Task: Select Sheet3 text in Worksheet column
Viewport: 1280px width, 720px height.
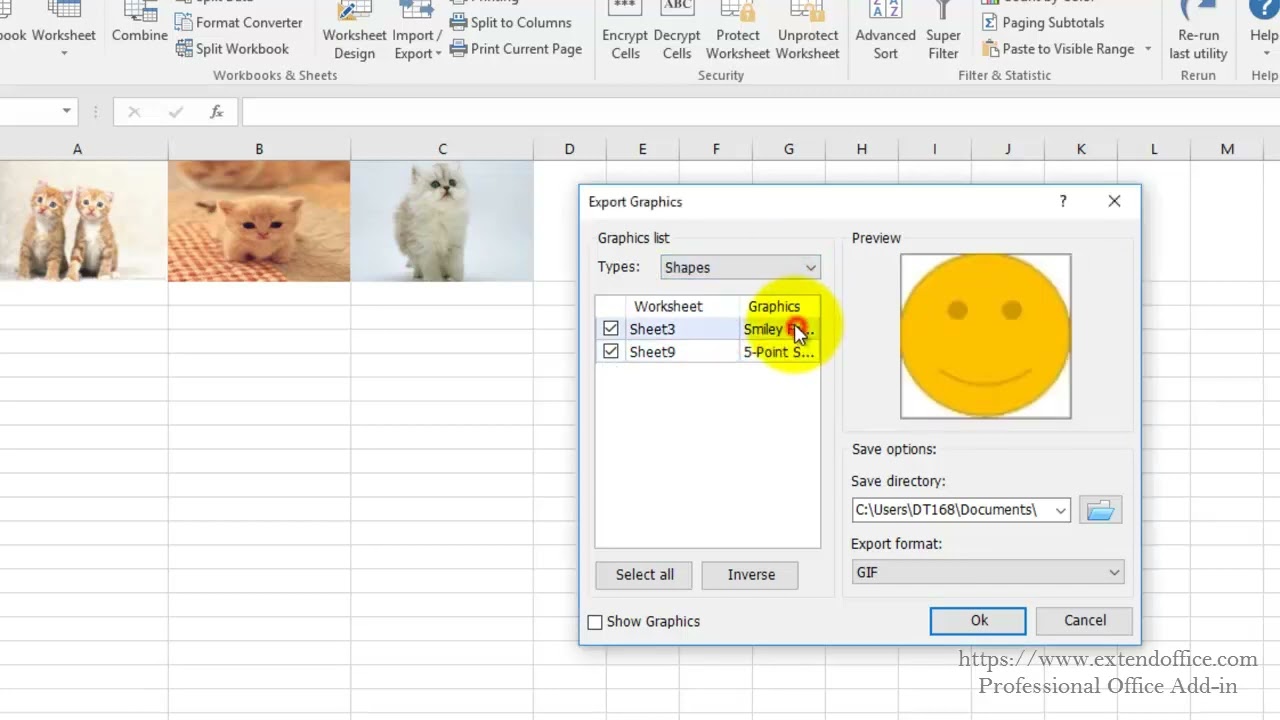Action: point(652,329)
